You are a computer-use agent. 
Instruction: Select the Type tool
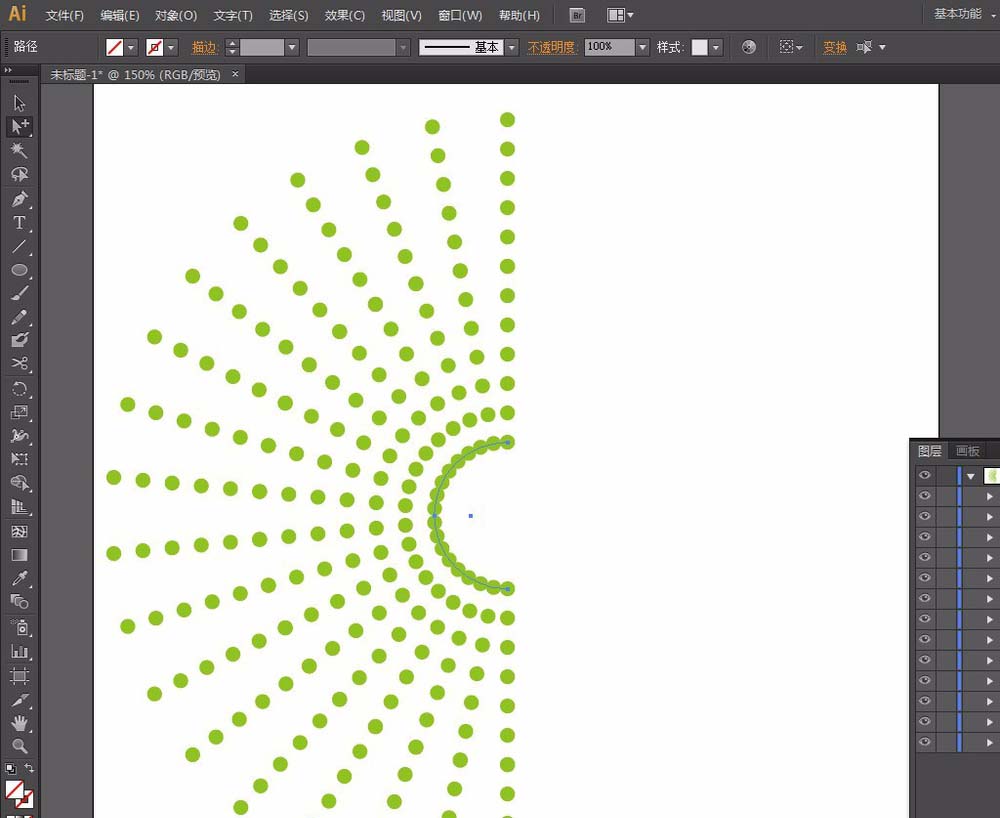[x=19, y=223]
